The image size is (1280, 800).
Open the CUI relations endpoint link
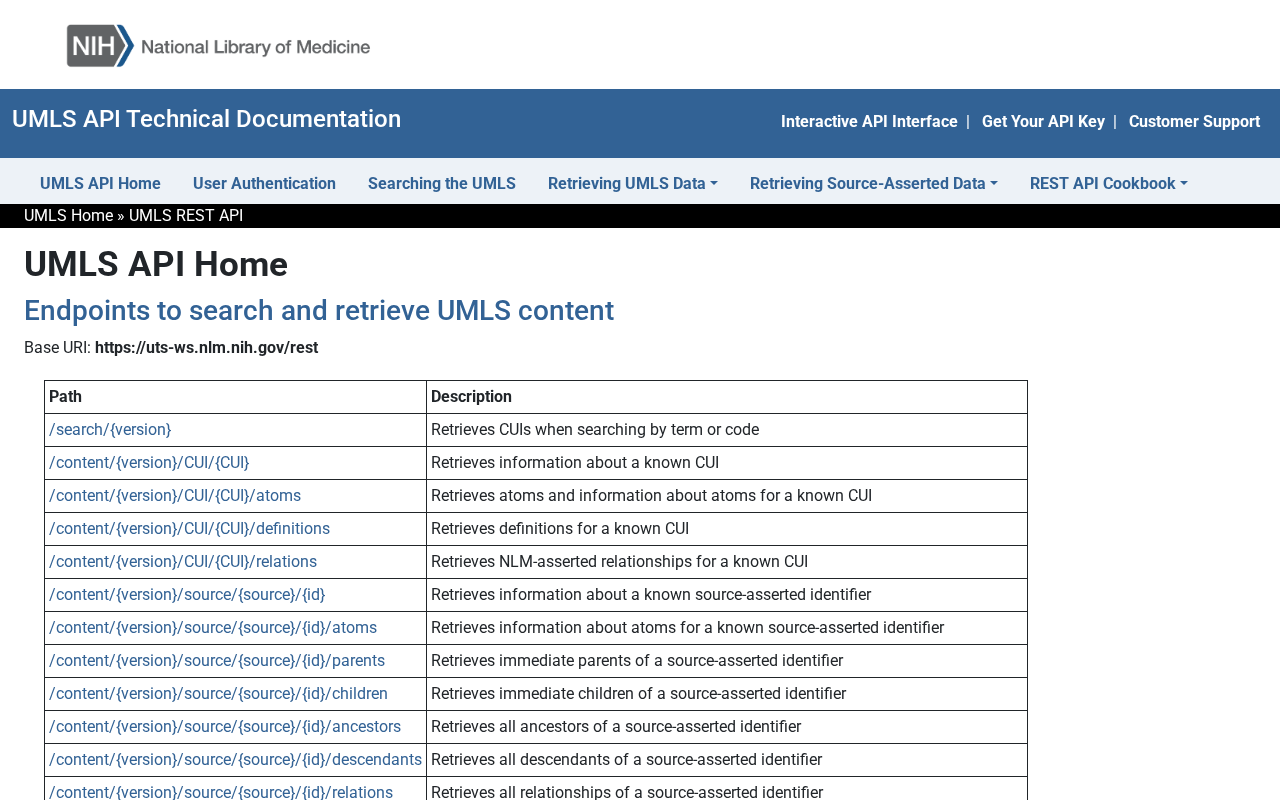point(183,562)
